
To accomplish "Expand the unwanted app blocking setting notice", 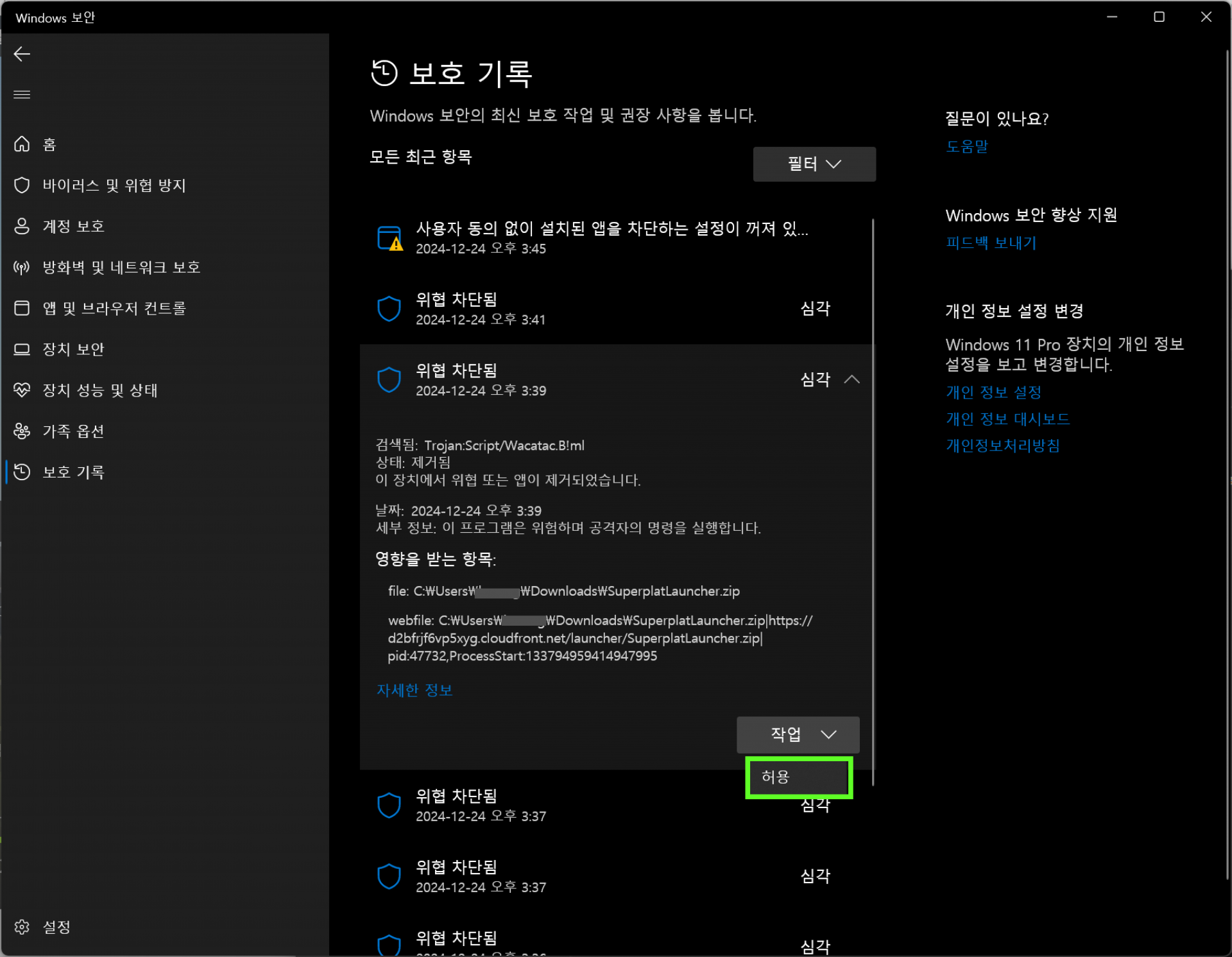I will (x=616, y=238).
